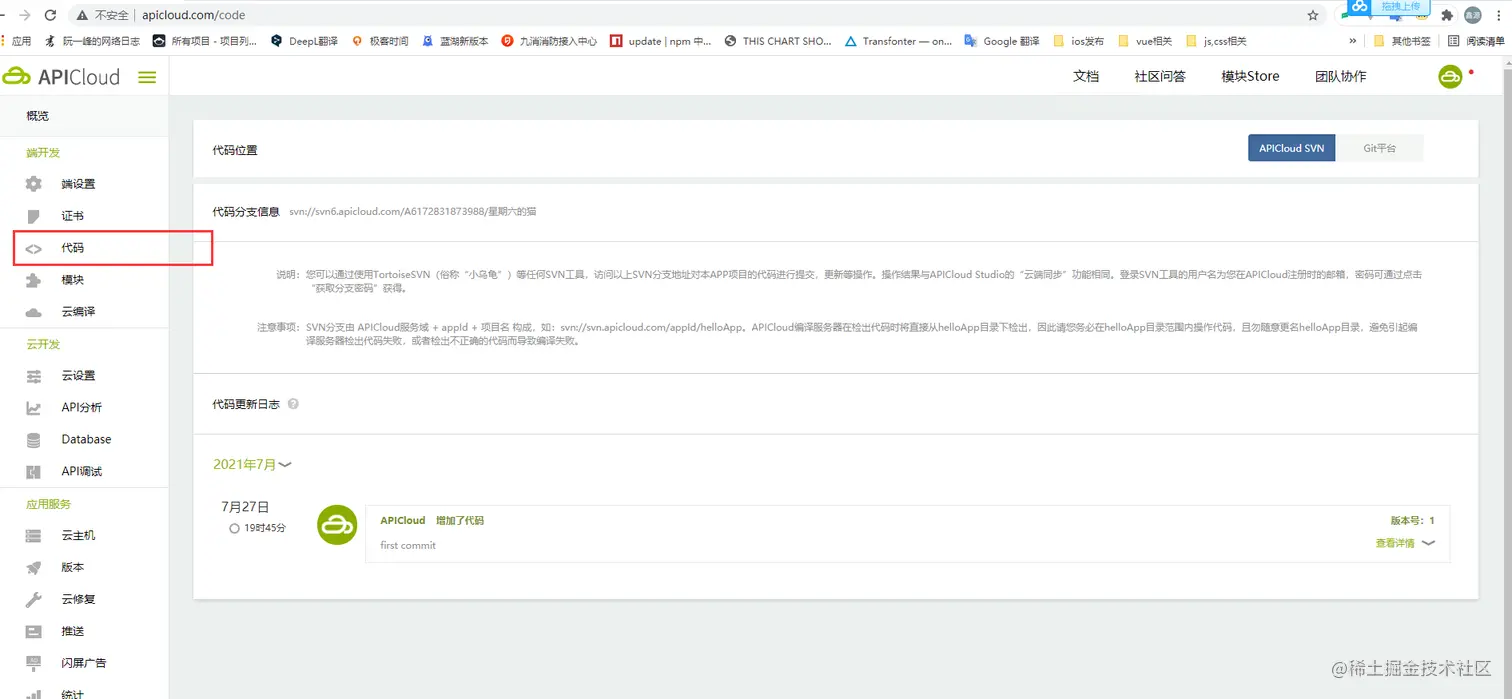Screen dimensions: 1512x699
Task: Open the Transfonter bookmark
Action: (x=898, y=41)
